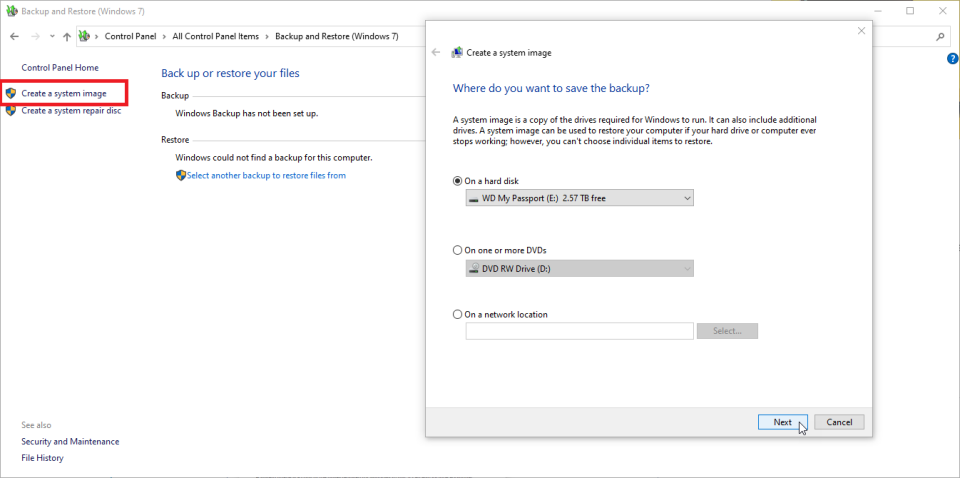The width and height of the screenshot is (960, 478).
Task: Open Control Panel Home
Action: coord(60,67)
